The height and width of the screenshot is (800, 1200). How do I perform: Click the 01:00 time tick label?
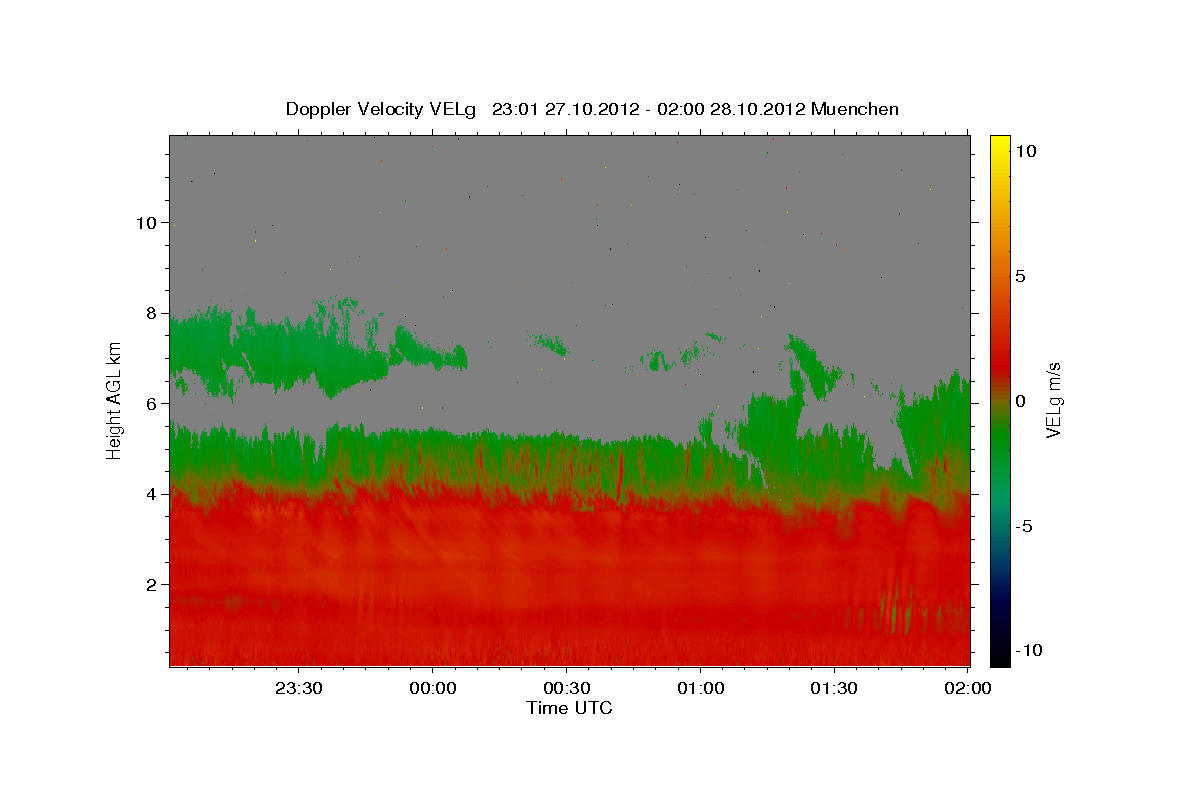700,688
